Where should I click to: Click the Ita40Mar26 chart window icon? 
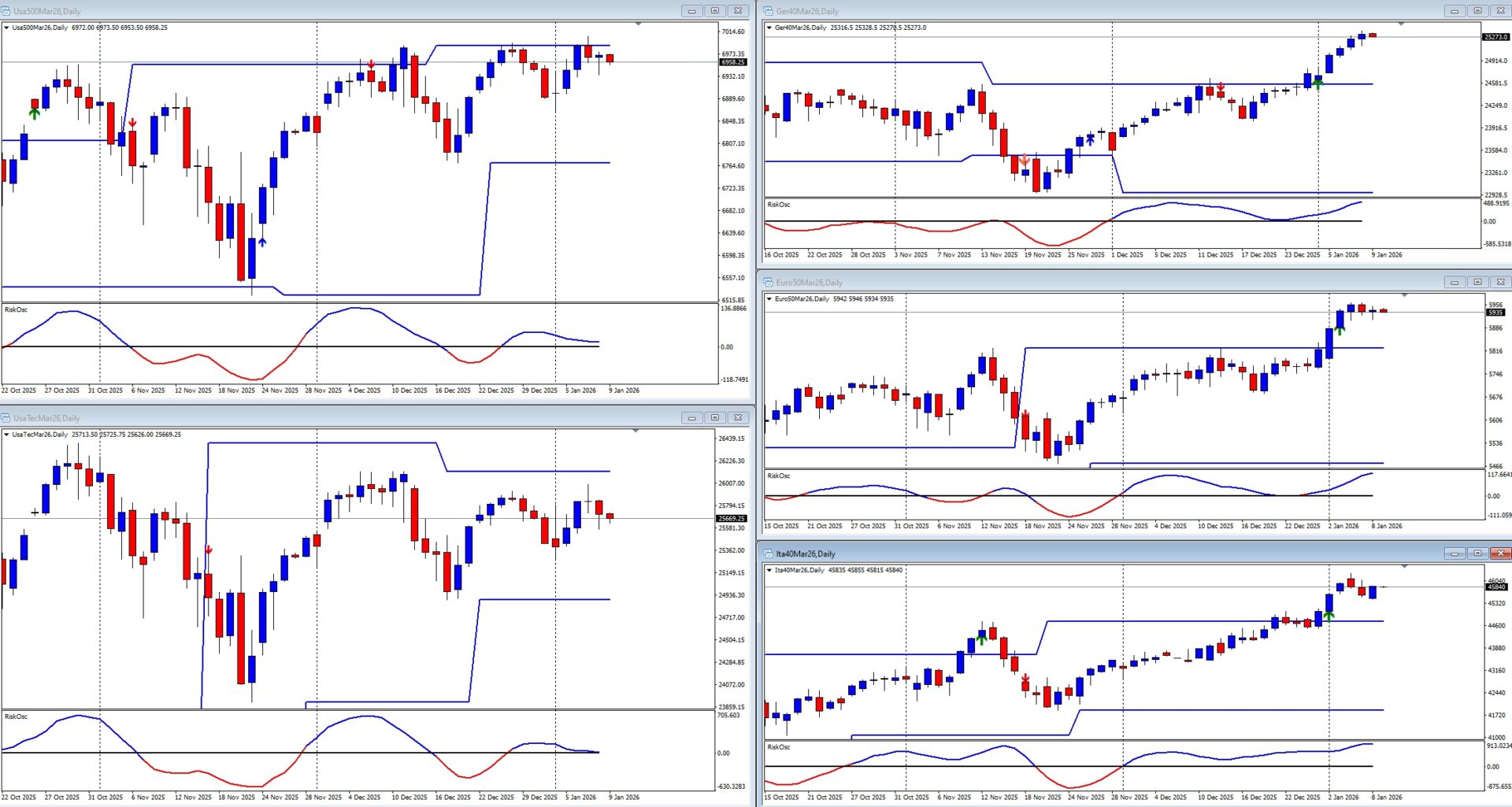point(769,553)
